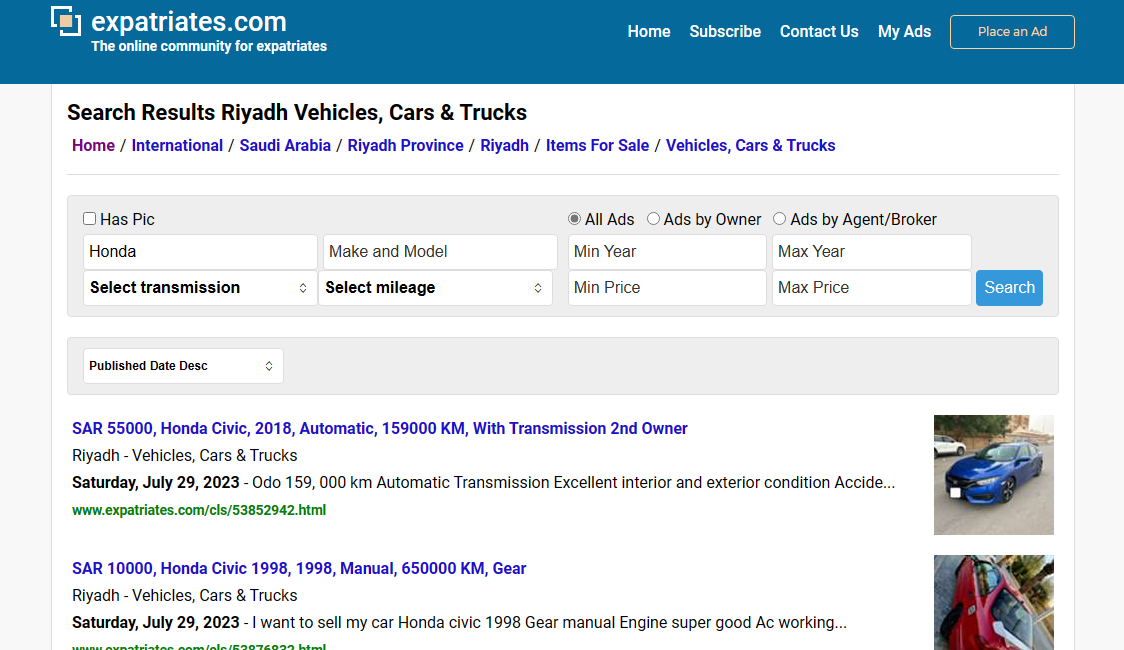
Task: Open the My Ads menu item
Action: [x=904, y=32]
